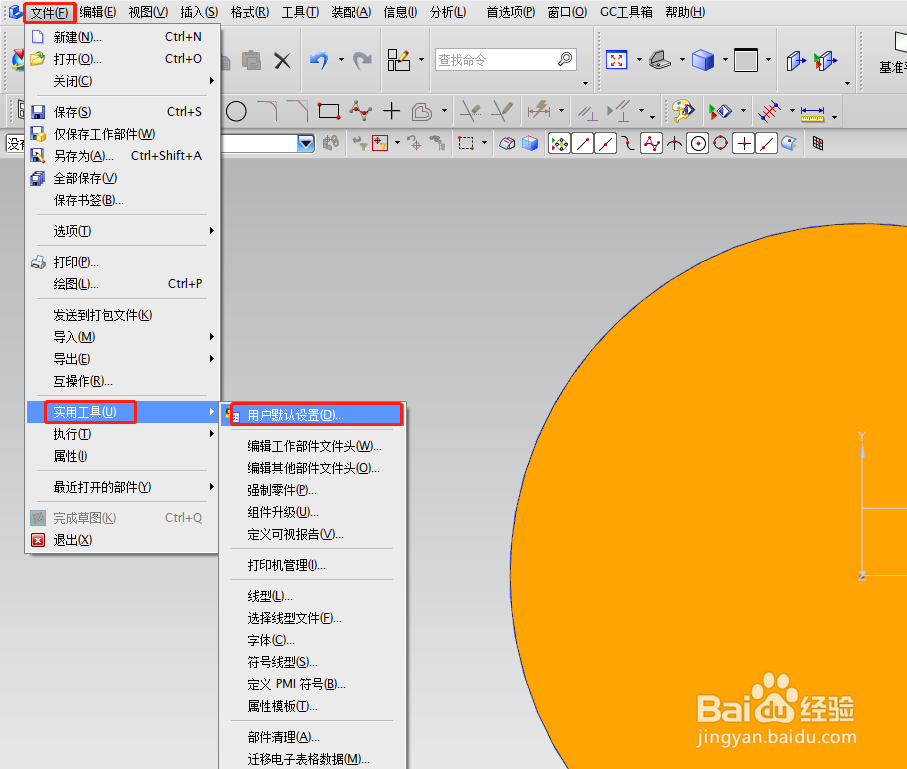Image resolution: width=907 pixels, height=769 pixels.
Task: Click 保存(S) menu entry
Action: (123, 112)
